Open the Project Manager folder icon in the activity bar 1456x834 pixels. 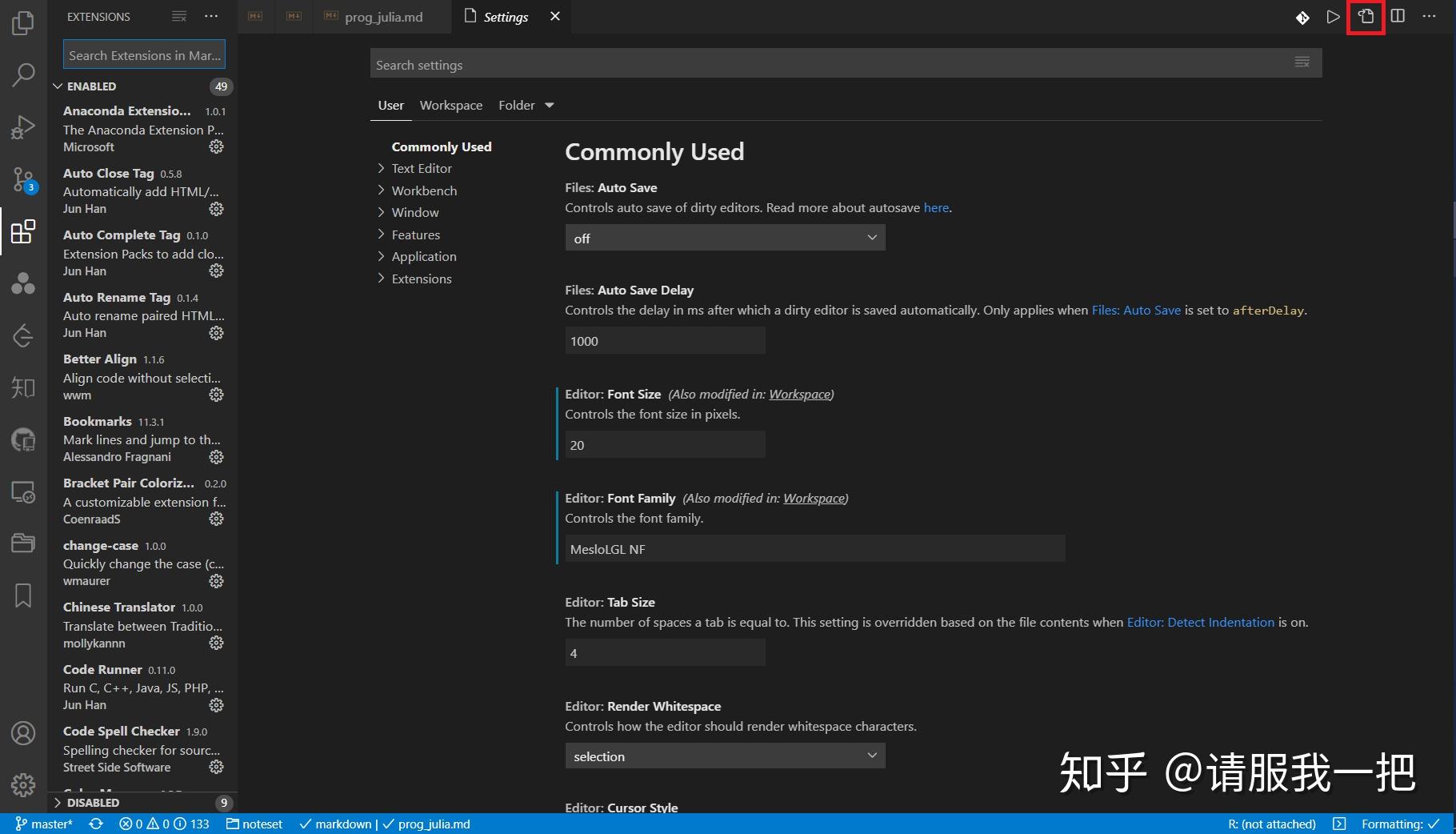23,543
